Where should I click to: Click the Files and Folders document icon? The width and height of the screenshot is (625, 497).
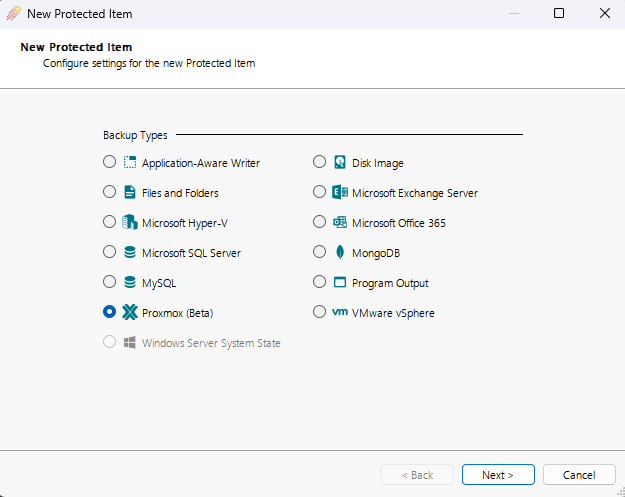(129, 192)
